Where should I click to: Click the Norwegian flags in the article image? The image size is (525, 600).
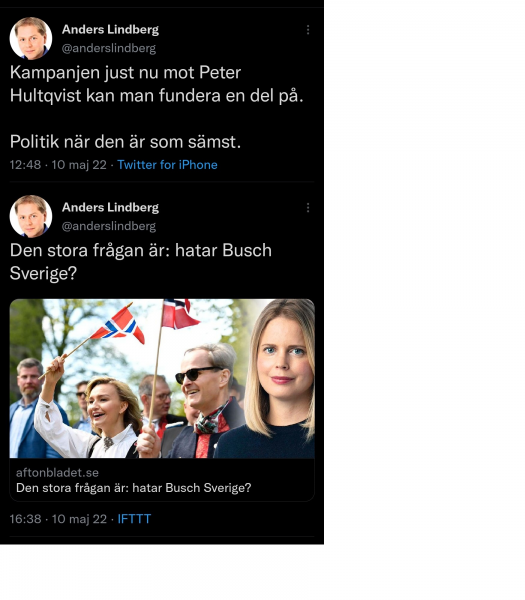[145, 321]
